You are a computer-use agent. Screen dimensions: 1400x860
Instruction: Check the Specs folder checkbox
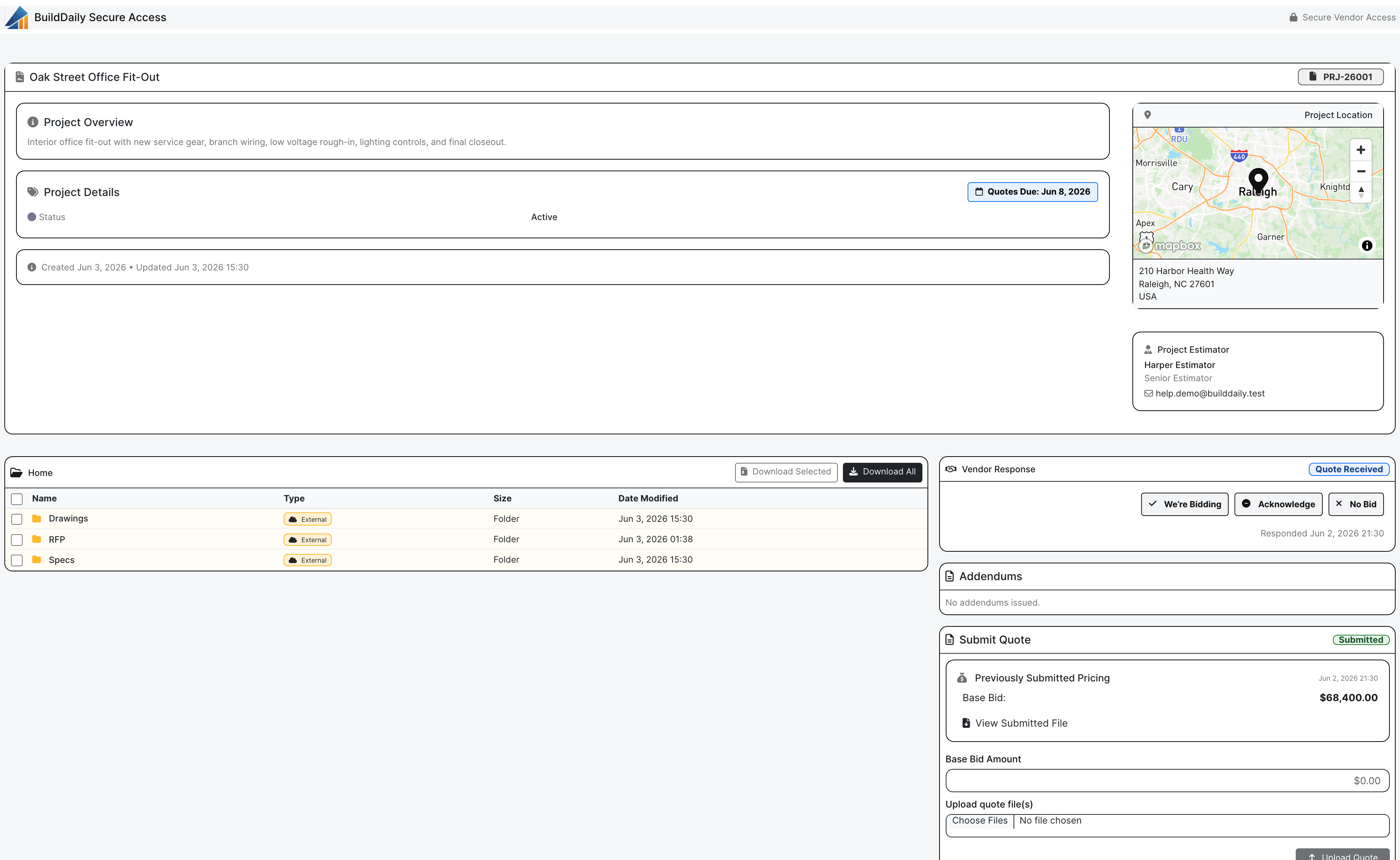point(17,560)
